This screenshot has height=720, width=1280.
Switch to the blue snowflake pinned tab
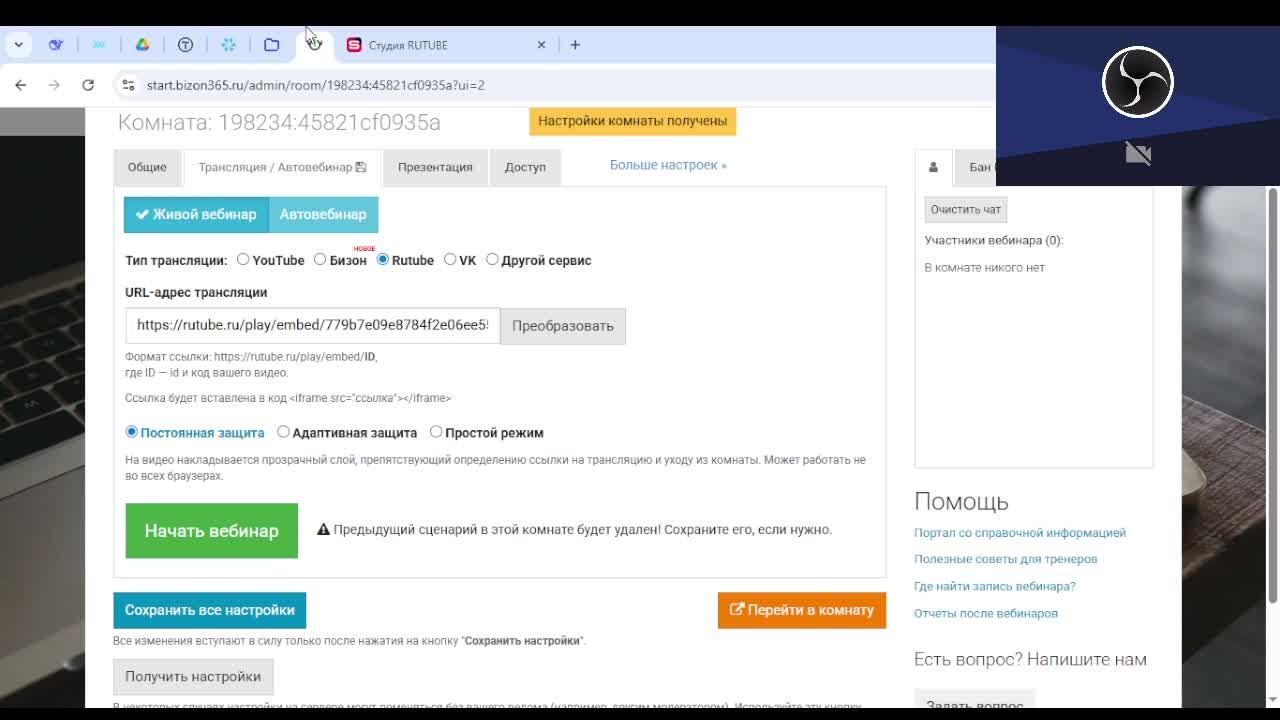coord(228,44)
